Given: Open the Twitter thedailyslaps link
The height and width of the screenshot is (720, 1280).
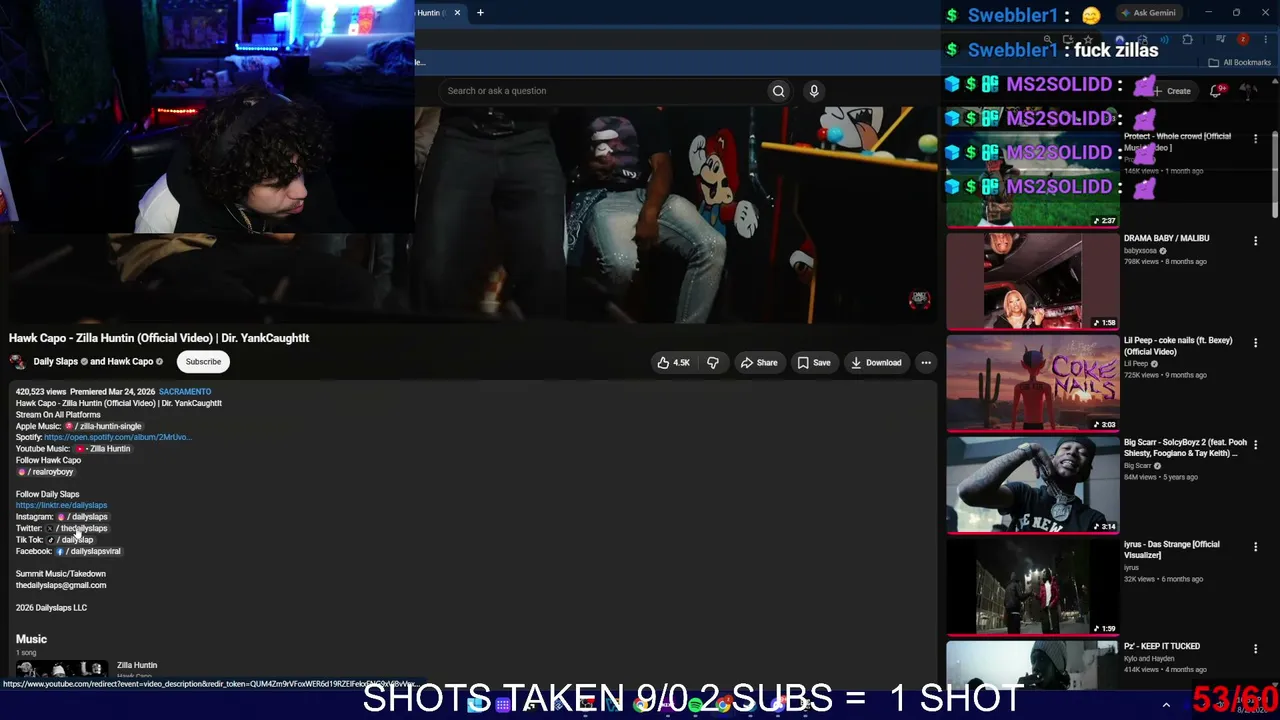Looking at the screenshot, I should click(76, 528).
